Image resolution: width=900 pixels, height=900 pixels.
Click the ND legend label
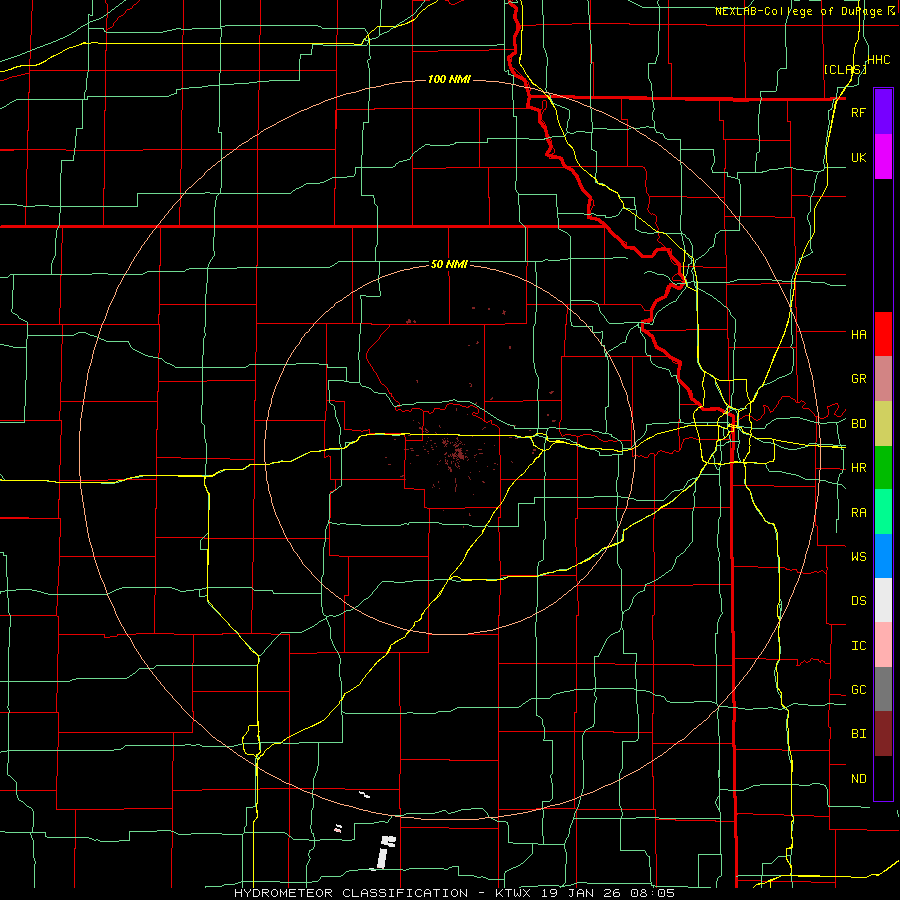coord(858,779)
